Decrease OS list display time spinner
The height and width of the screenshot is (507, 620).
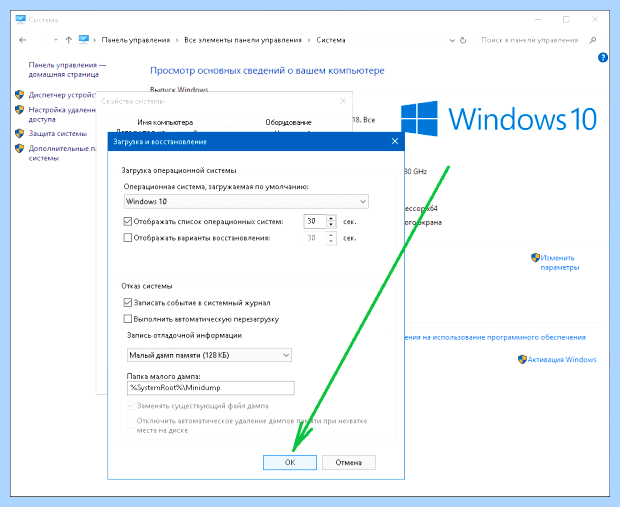point(331,225)
